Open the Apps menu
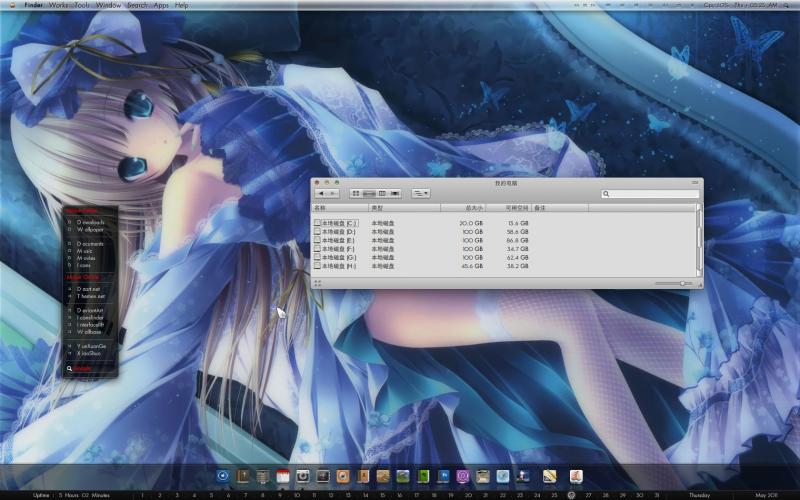The image size is (800, 500). (161, 5)
